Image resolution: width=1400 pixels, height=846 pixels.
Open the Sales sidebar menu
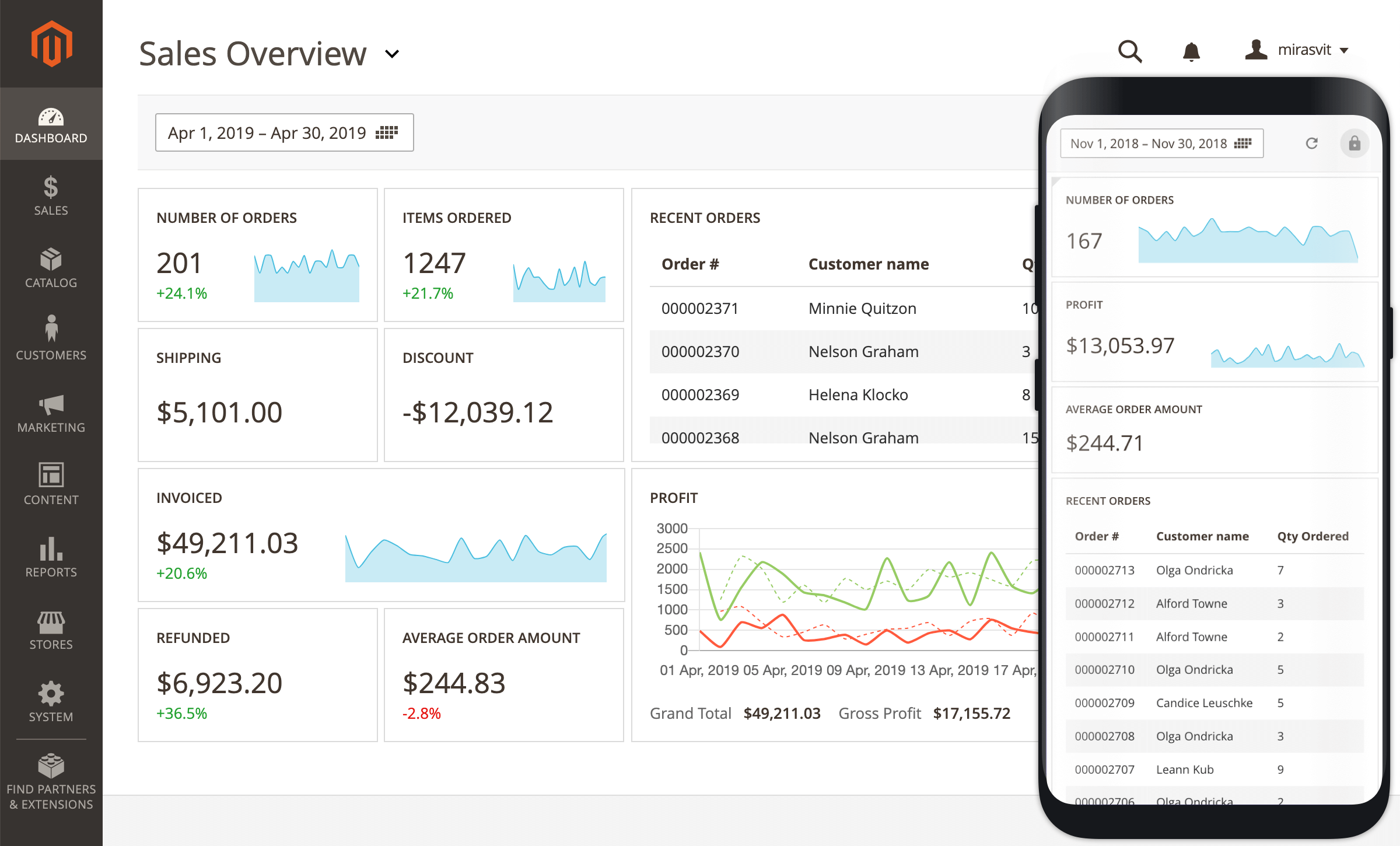tap(51, 196)
